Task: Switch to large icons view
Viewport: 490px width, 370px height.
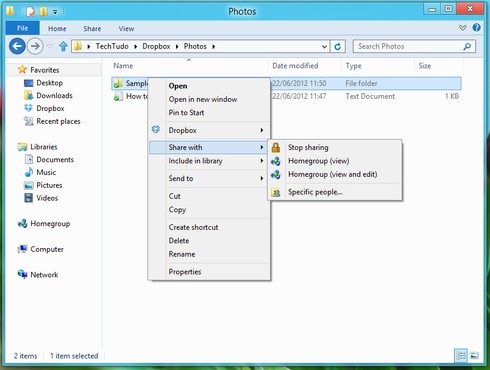Action: click(474, 356)
